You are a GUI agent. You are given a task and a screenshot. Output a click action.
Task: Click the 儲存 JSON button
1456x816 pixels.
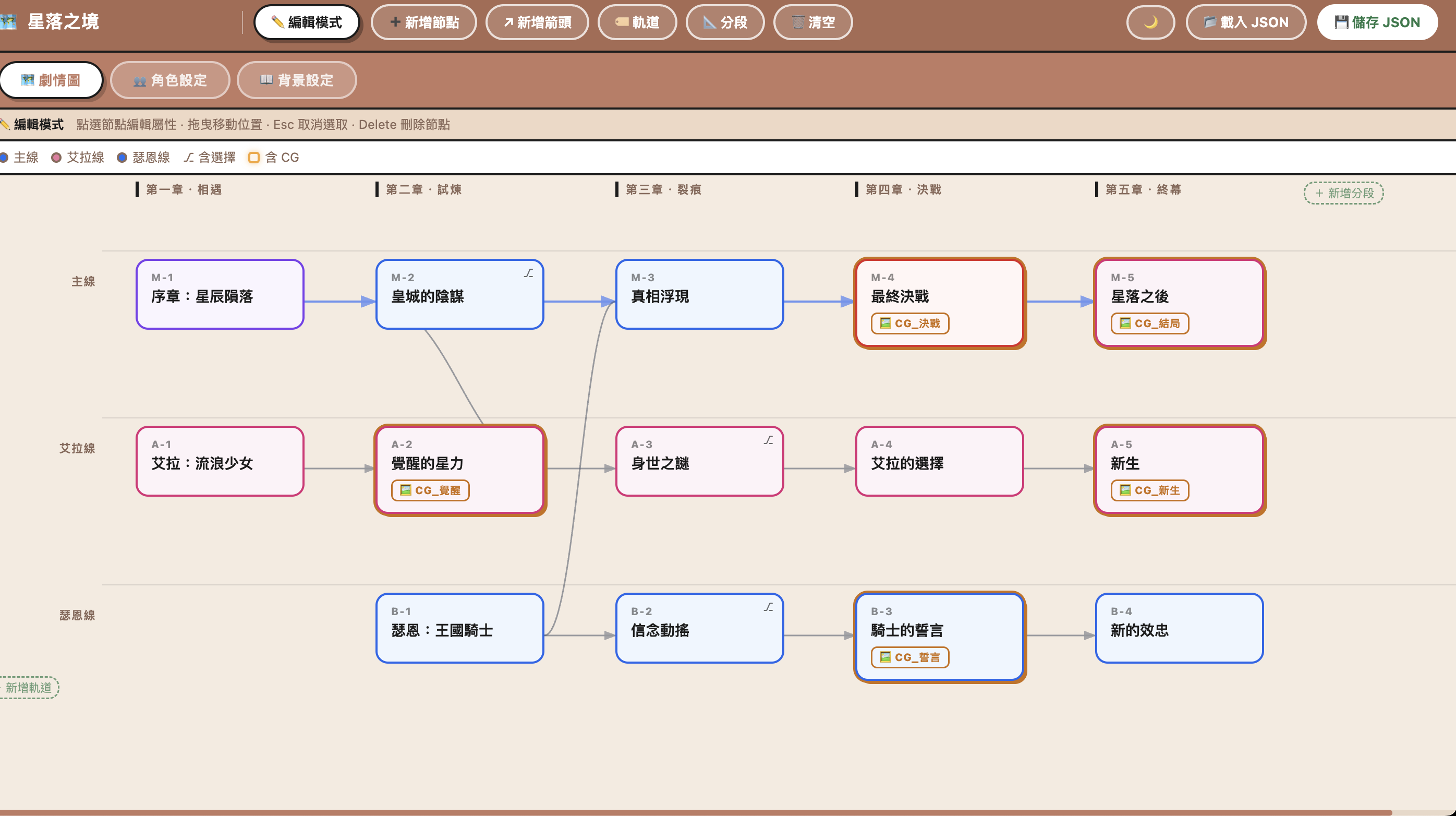1377,22
